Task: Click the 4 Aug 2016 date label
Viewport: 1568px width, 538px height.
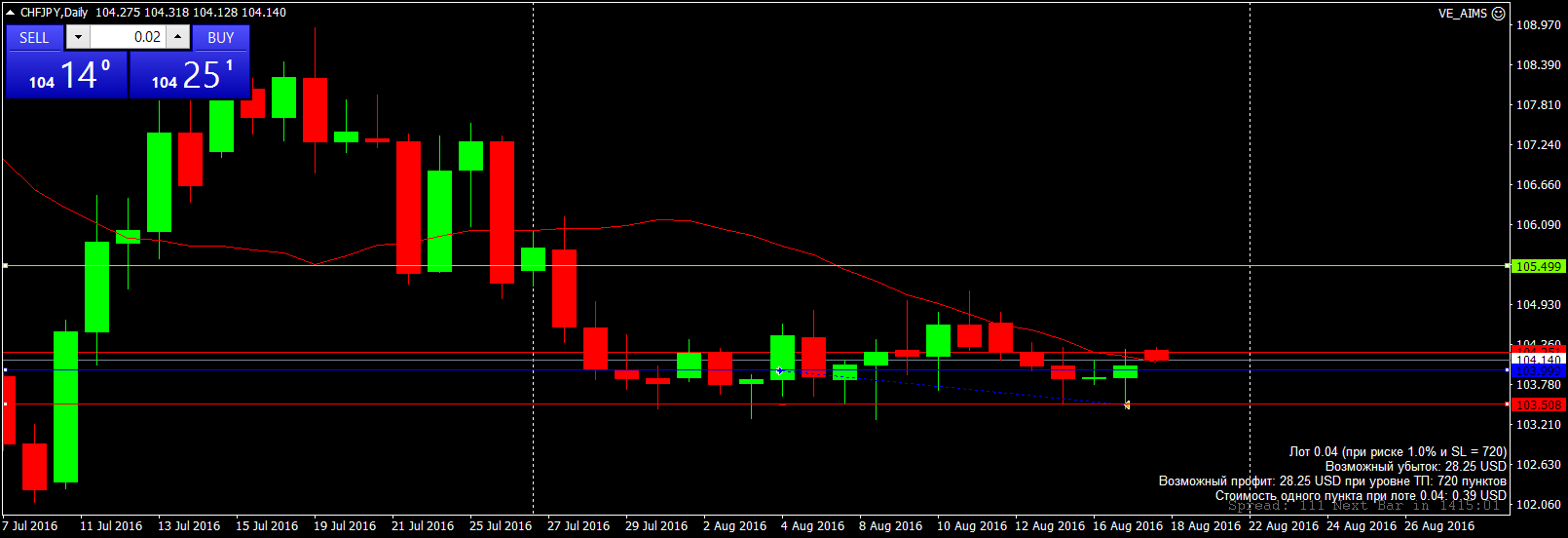Action: coord(812,525)
